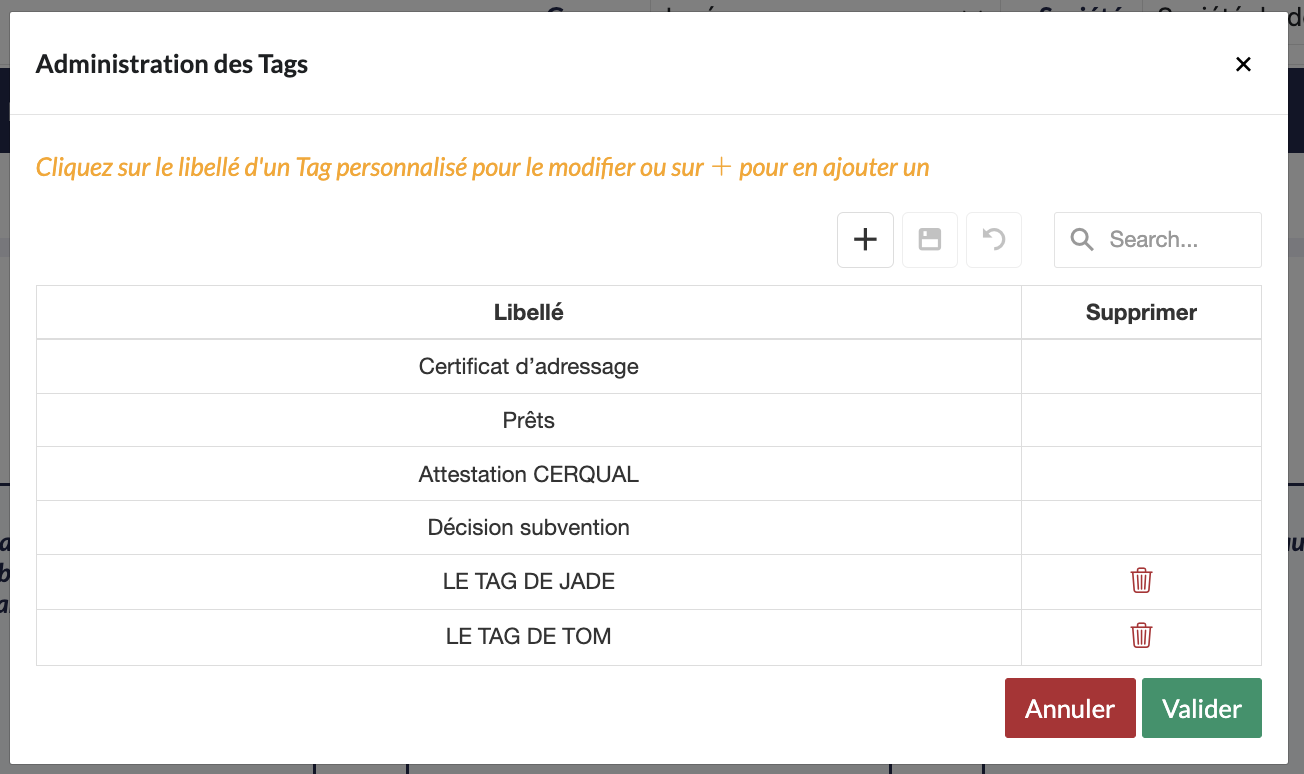The width and height of the screenshot is (1304, 774).
Task: Edit the LE TAG DE TOM label
Action: [528, 636]
